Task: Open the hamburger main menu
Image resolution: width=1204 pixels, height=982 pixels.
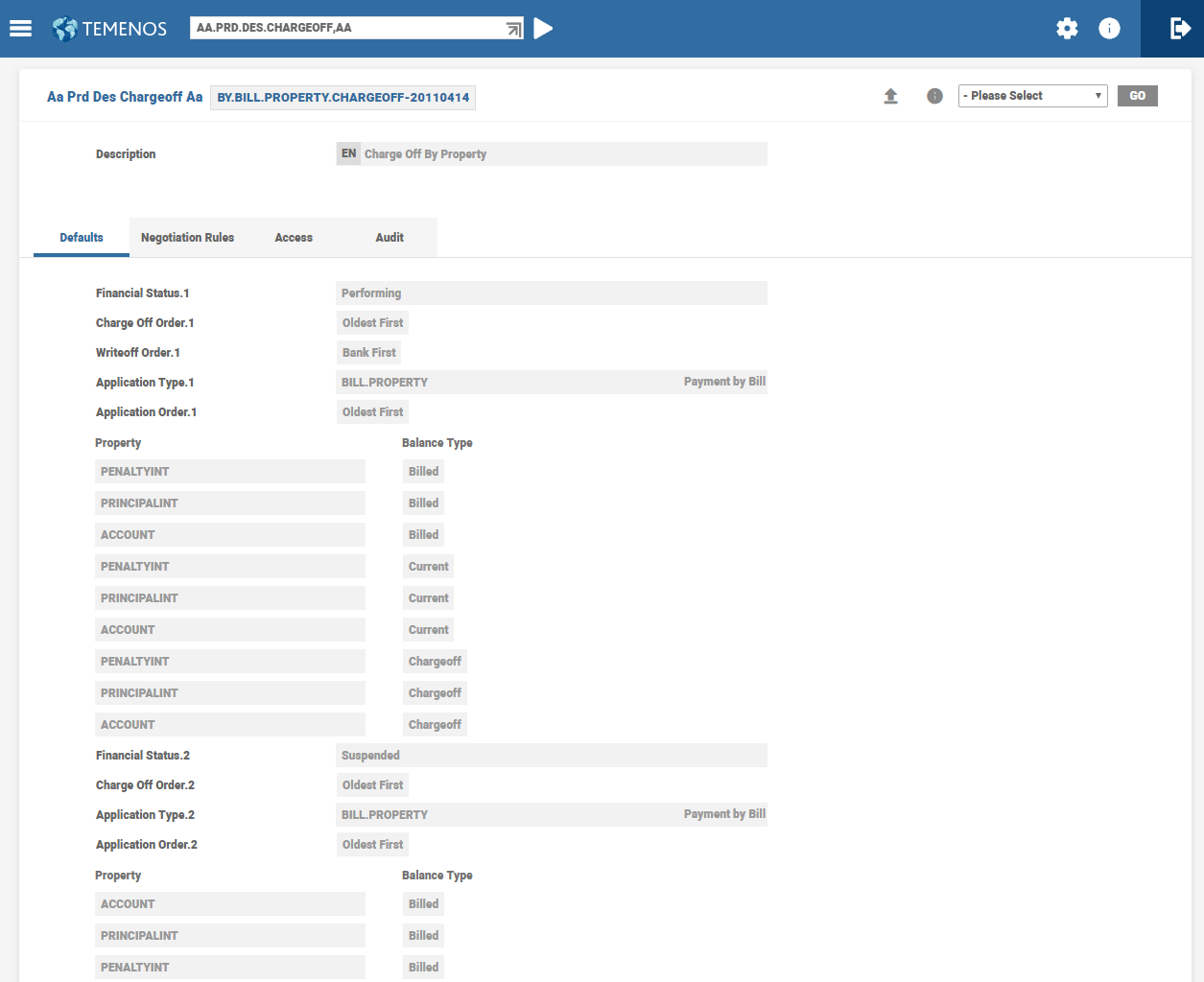Action: pos(20,29)
